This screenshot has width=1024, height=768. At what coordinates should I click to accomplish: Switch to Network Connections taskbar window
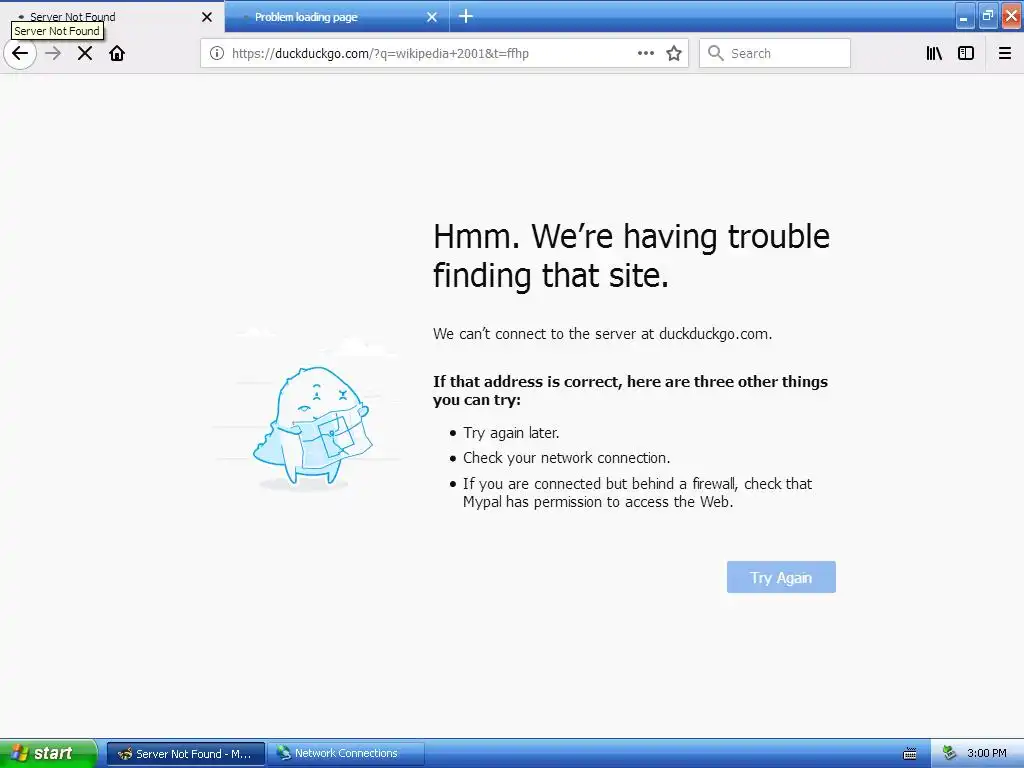[346, 754]
